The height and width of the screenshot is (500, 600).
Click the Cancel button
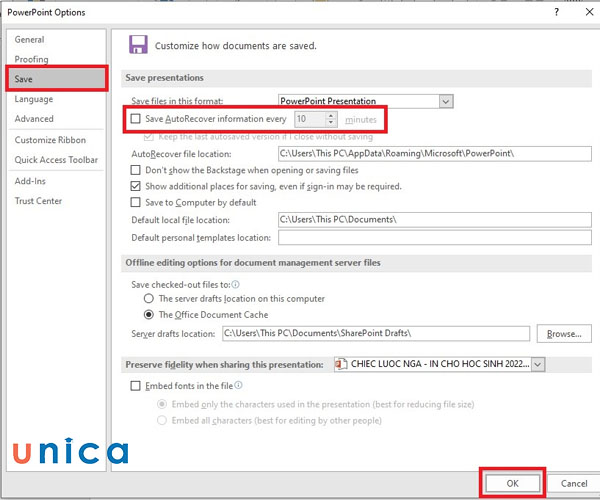(x=574, y=483)
